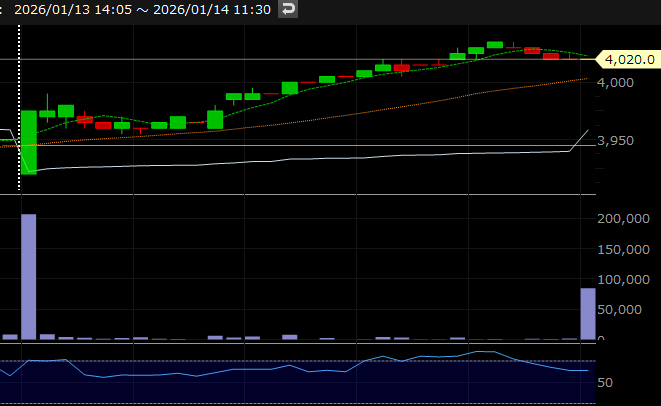
Task: Click the oscillator axis label 50
Action: pos(604,383)
